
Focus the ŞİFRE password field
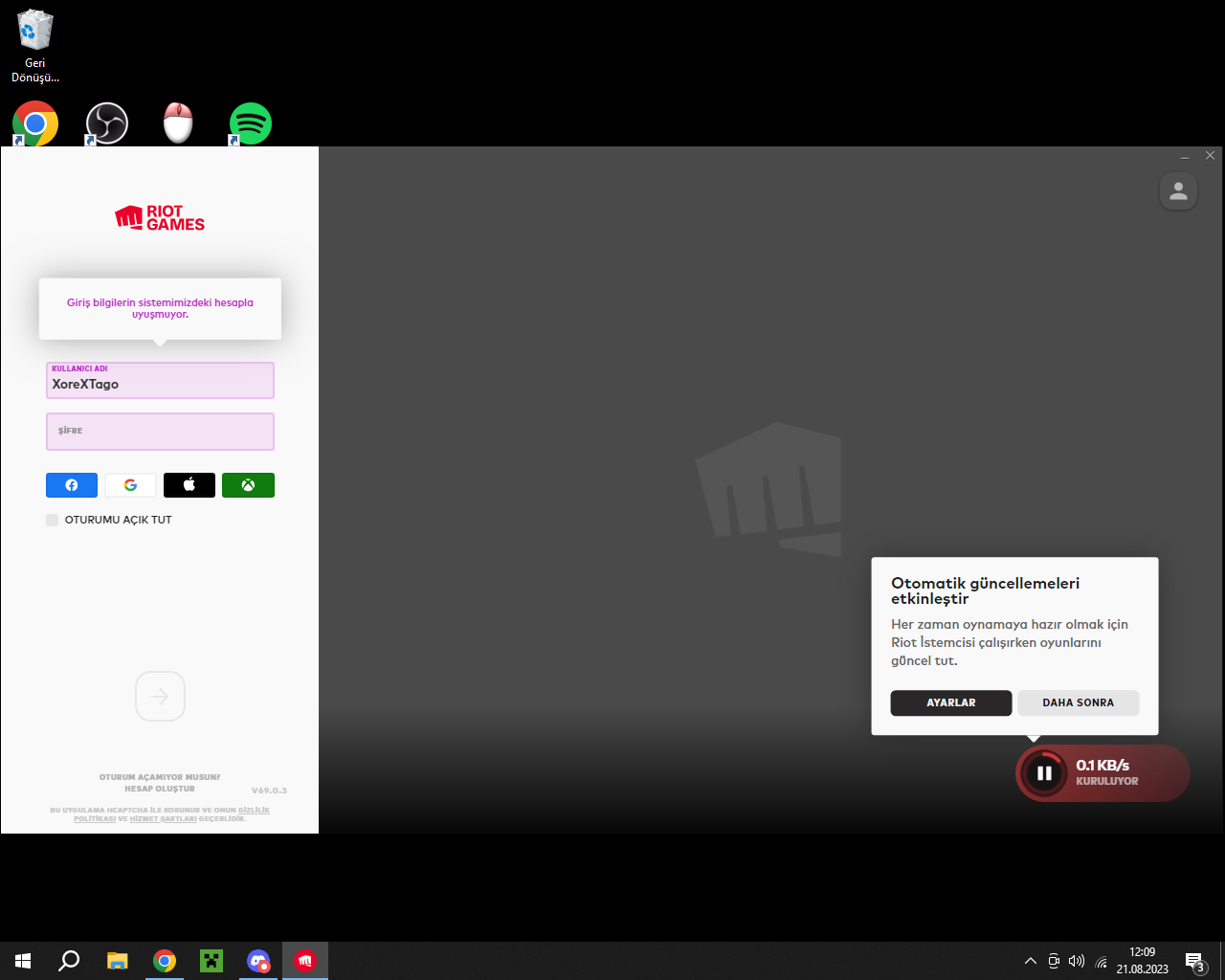point(160,432)
